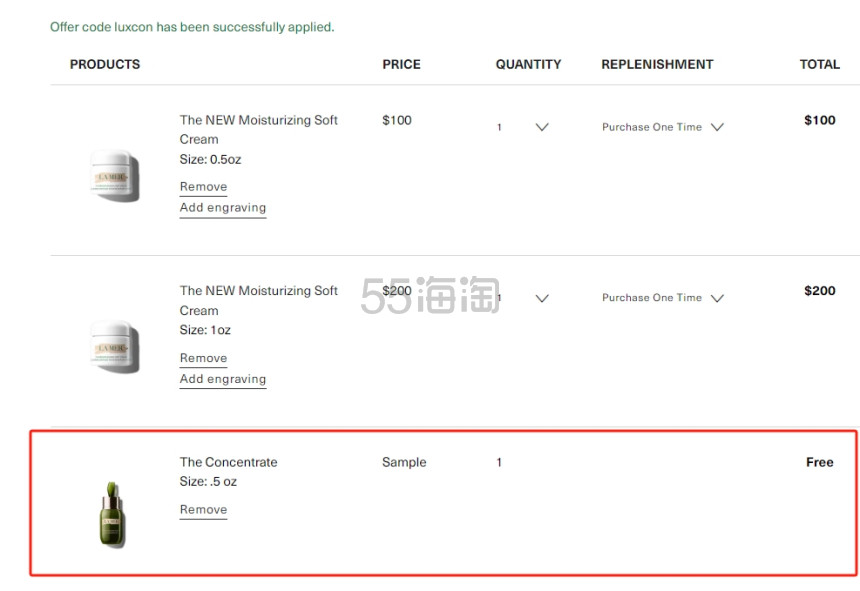
Task: Expand replenishment option for 0.5oz cream
Action: pos(661,127)
